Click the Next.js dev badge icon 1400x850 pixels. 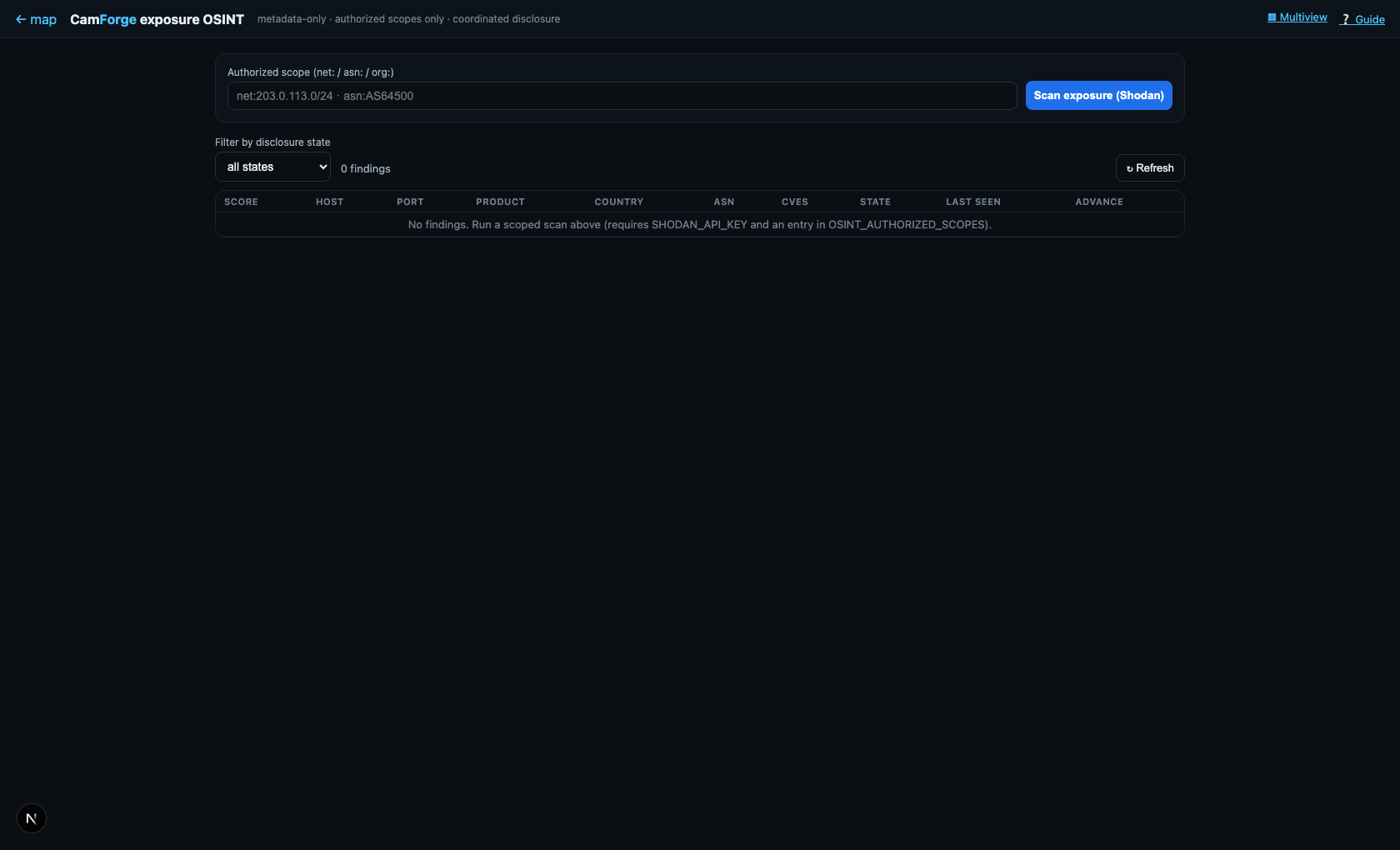pos(32,818)
